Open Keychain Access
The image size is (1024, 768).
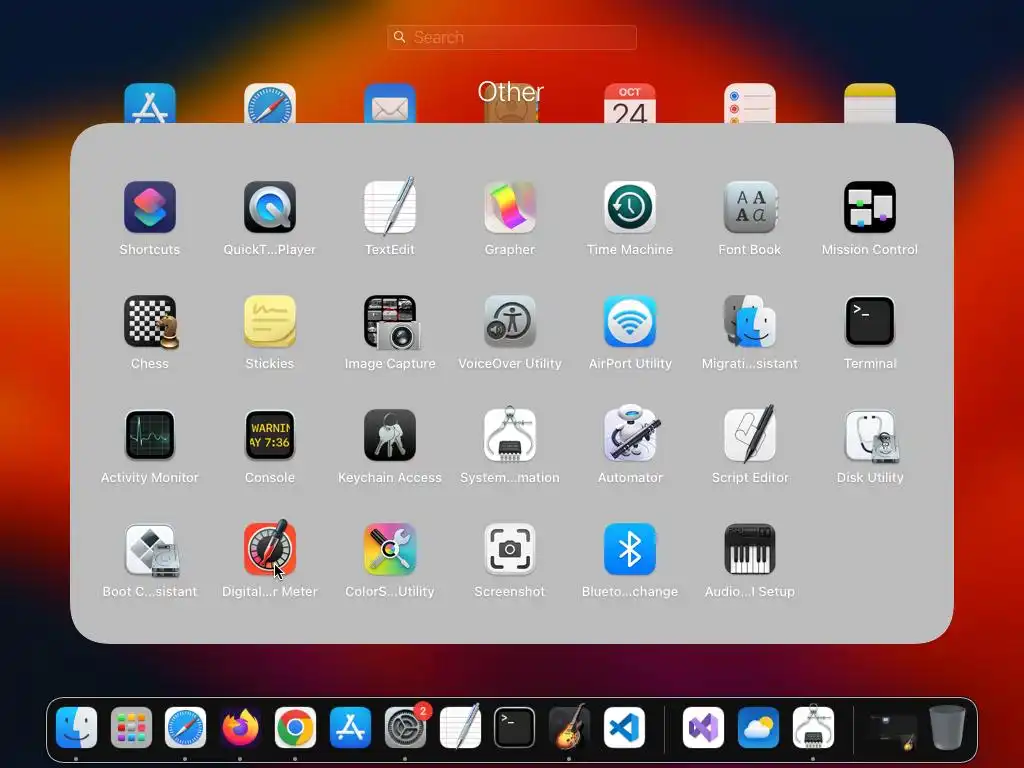click(390, 436)
